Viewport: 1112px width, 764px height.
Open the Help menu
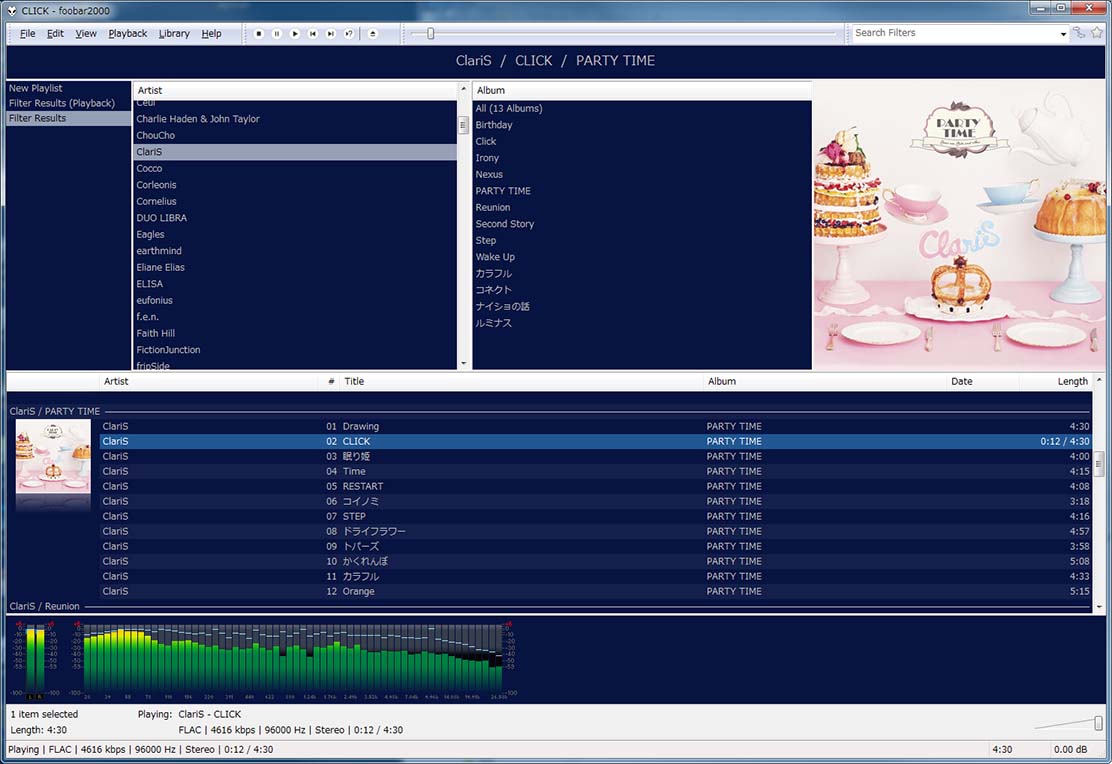pos(211,33)
